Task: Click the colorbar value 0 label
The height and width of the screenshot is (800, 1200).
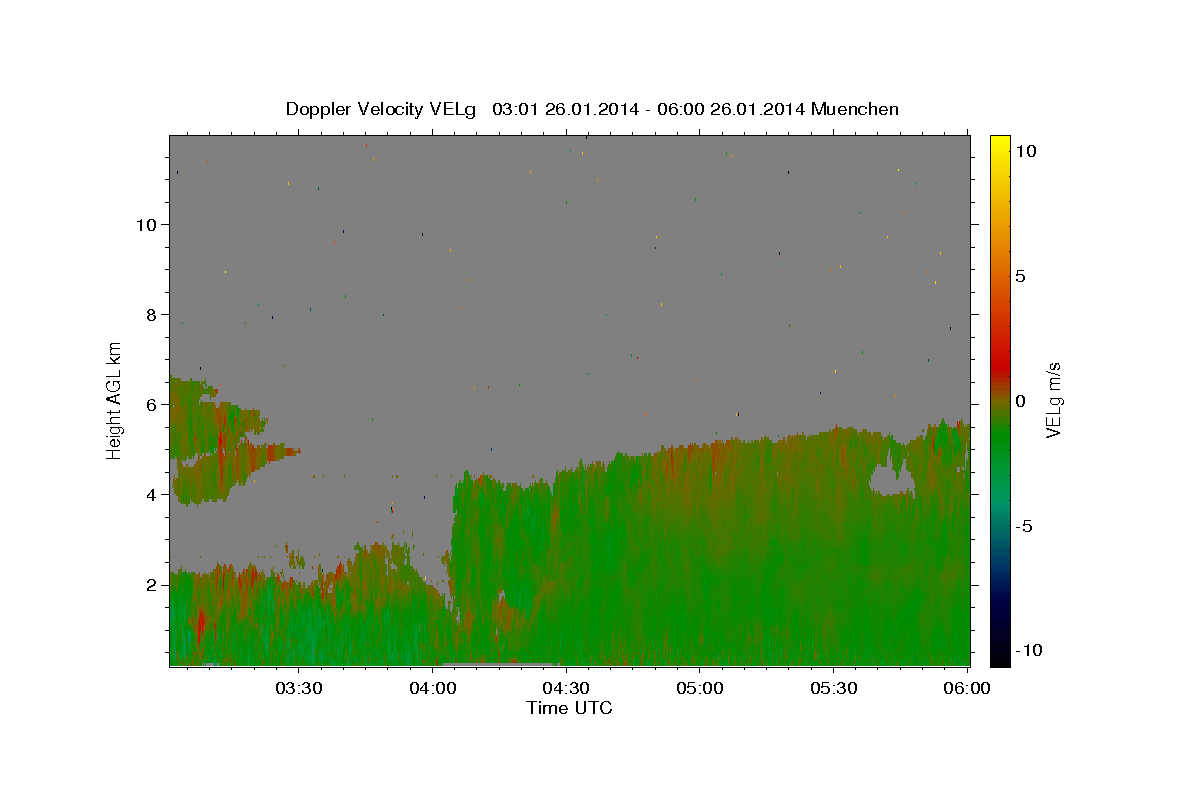Action: (1021, 401)
